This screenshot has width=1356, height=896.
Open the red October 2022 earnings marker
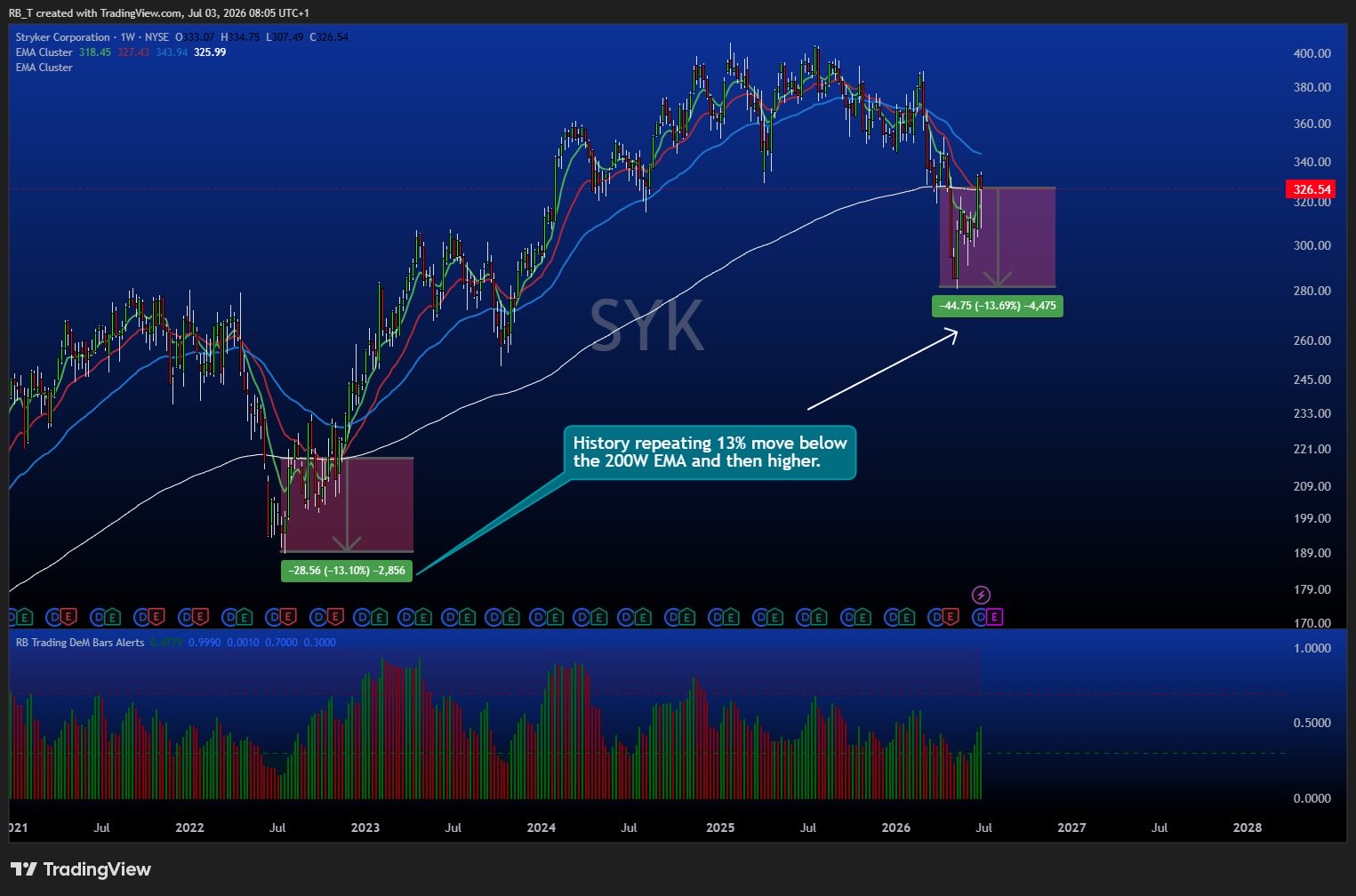pyautogui.click(x=335, y=616)
